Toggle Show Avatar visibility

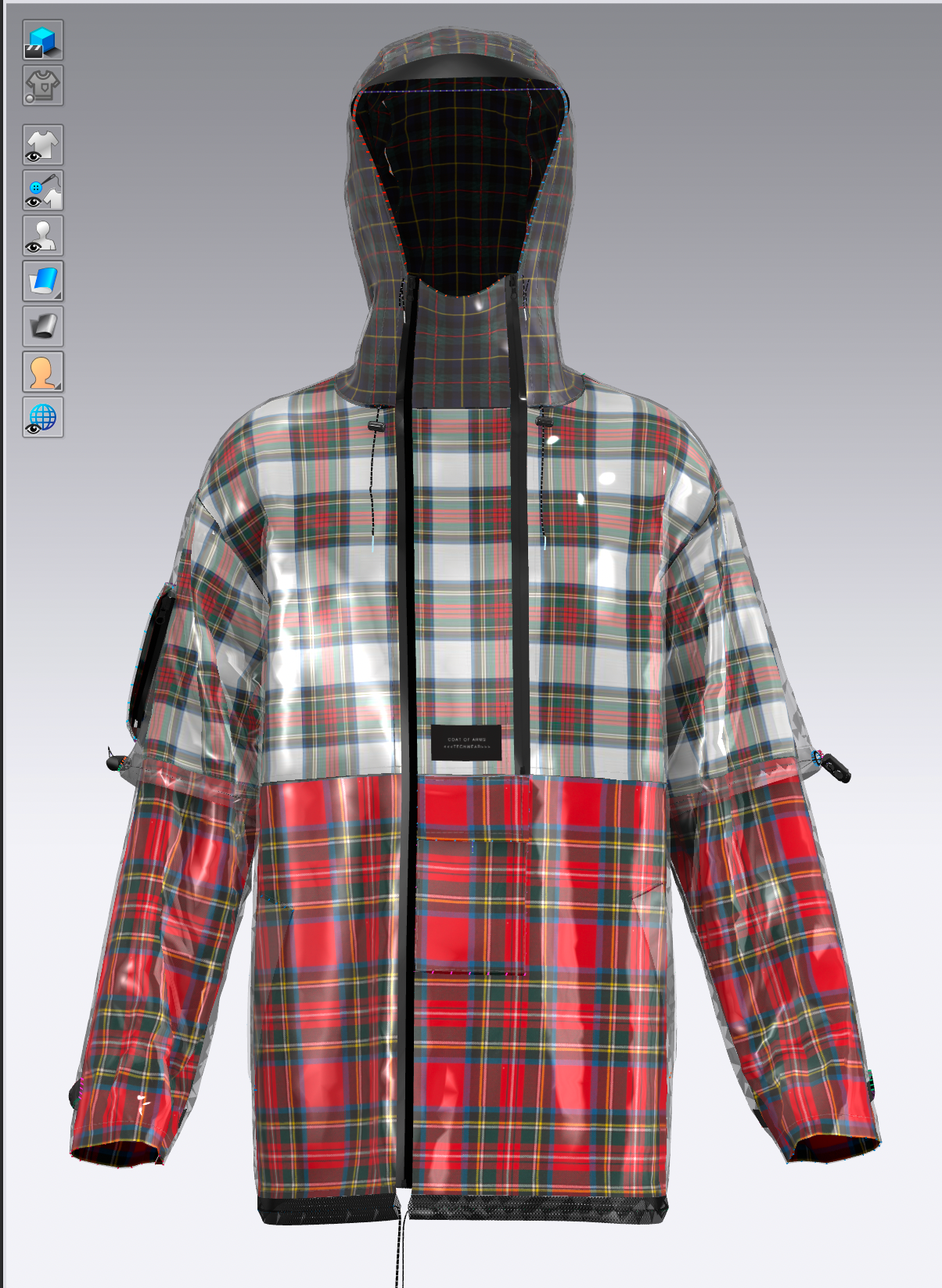click(x=43, y=236)
